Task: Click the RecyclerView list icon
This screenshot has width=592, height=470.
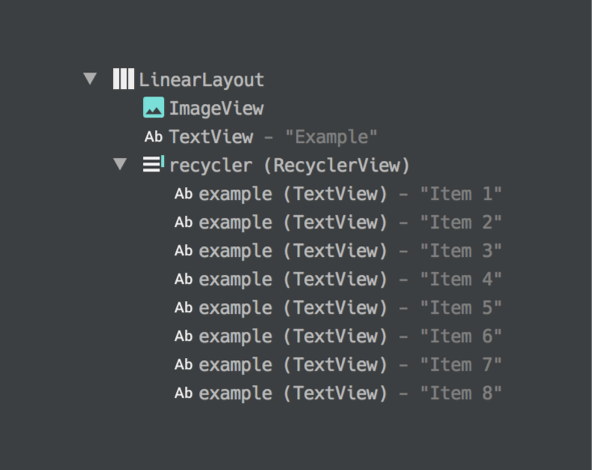Action: pyautogui.click(x=153, y=164)
